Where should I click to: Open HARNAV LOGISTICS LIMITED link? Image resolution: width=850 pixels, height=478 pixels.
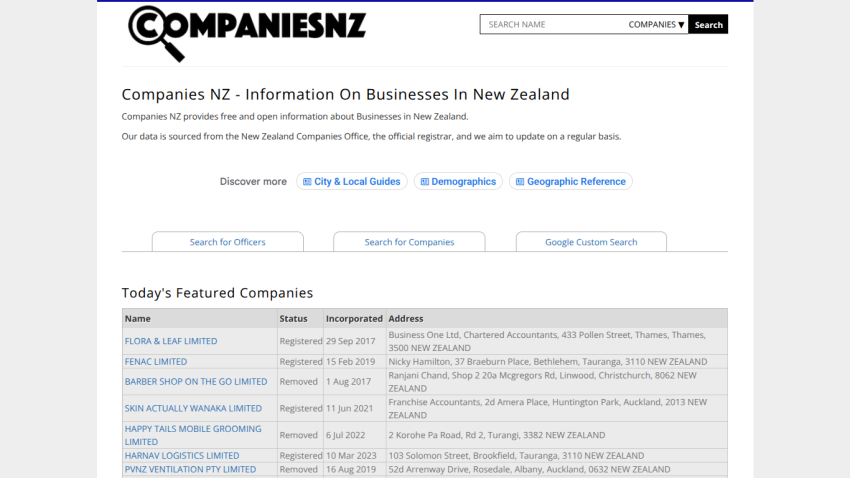click(182, 456)
